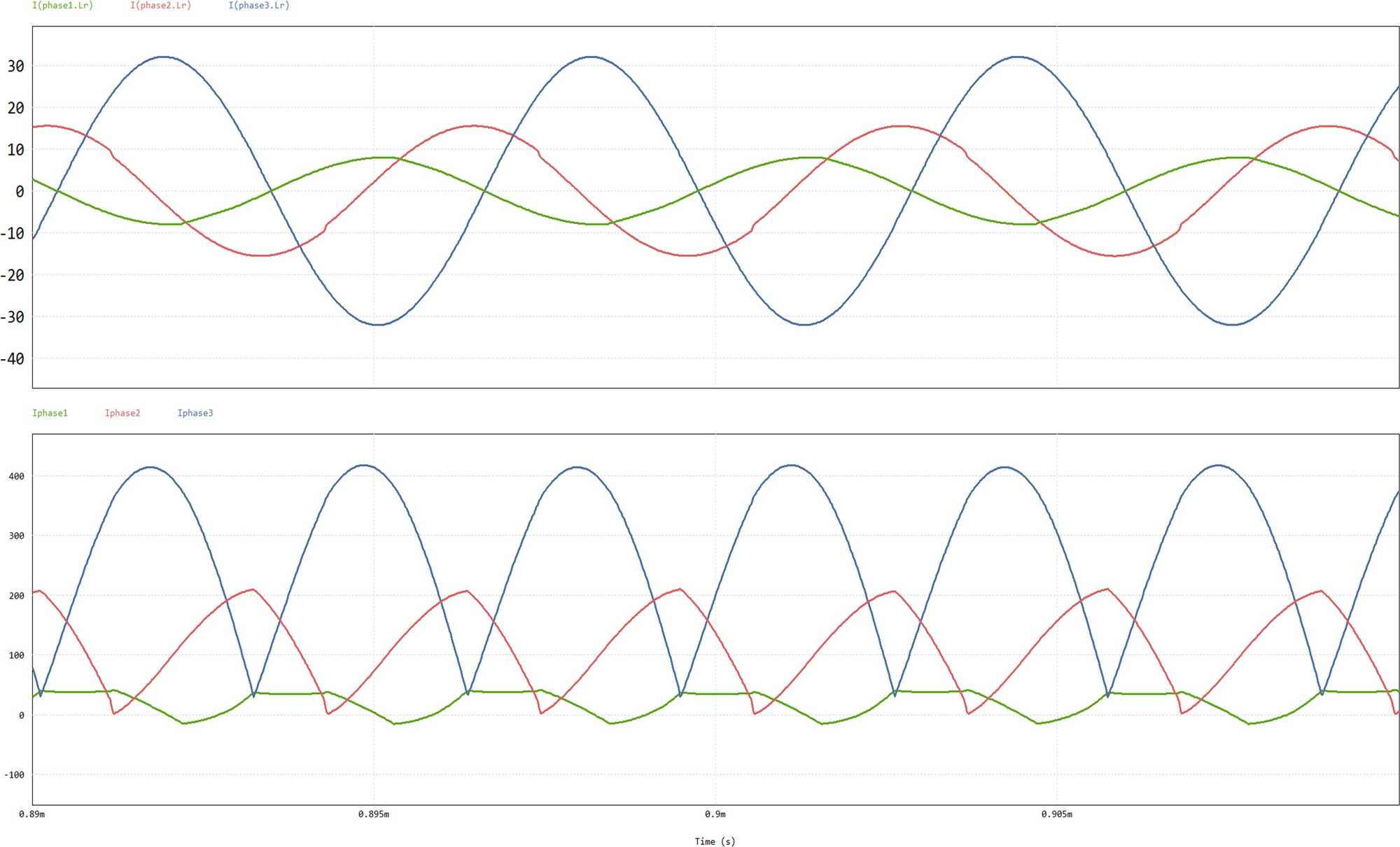Click the 0.89m time axis tick
Viewport: 1400px width, 847px height.
[32, 814]
